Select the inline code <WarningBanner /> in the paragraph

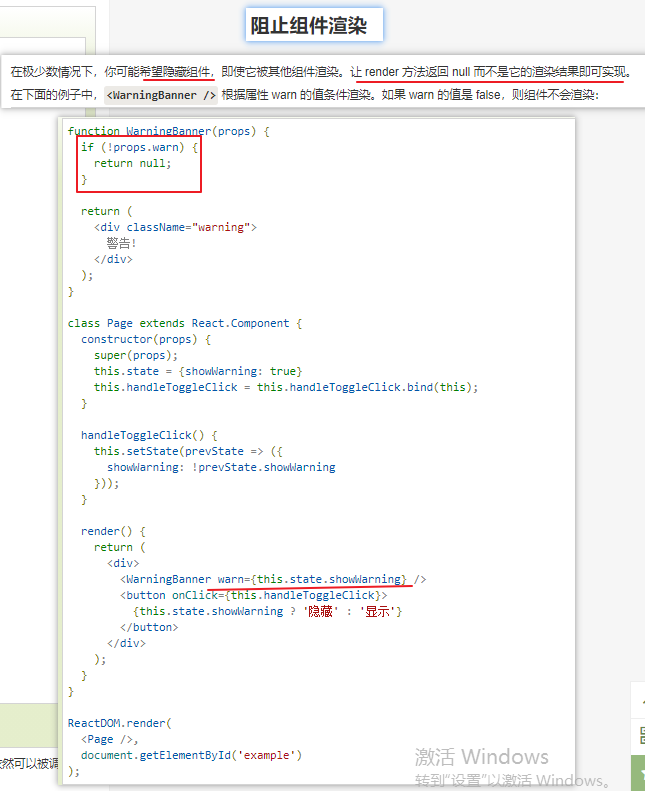pos(161,95)
